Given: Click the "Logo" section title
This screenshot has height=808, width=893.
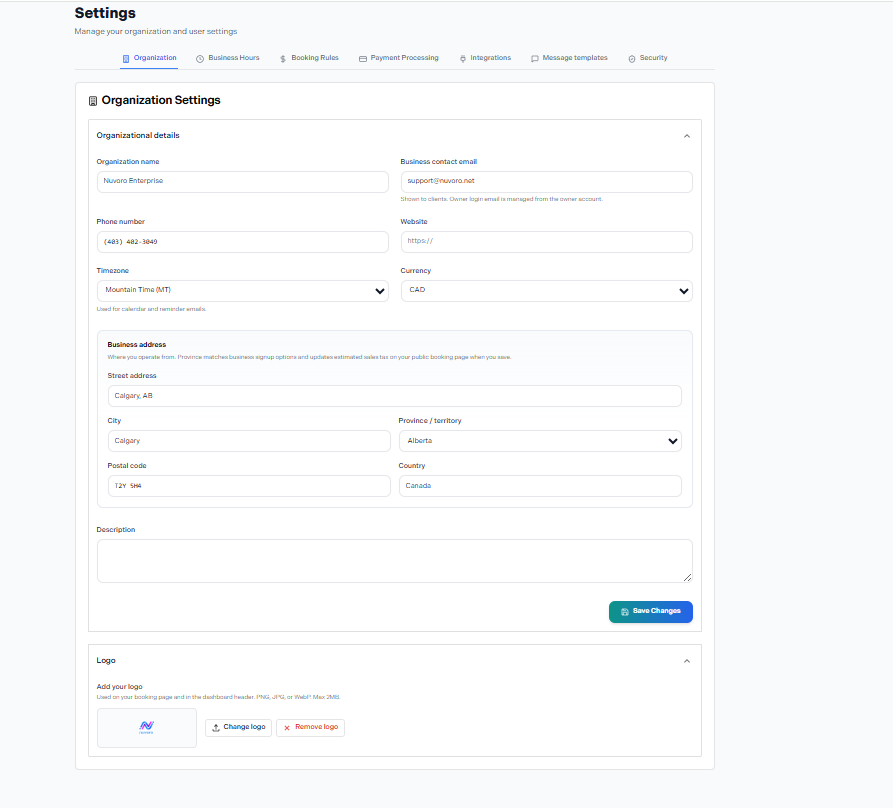Looking at the screenshot, I should click(x=106, y=661).
